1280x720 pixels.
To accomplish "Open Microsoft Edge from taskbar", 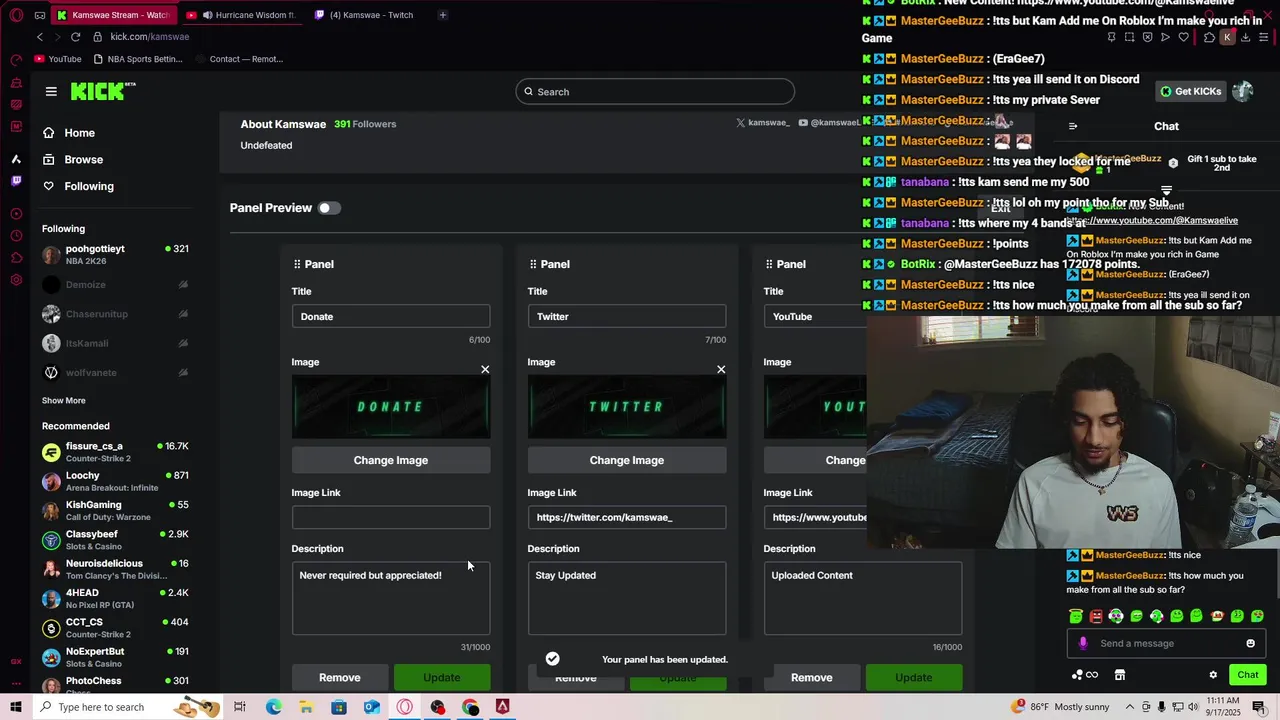I will click(x=273, y=707).
